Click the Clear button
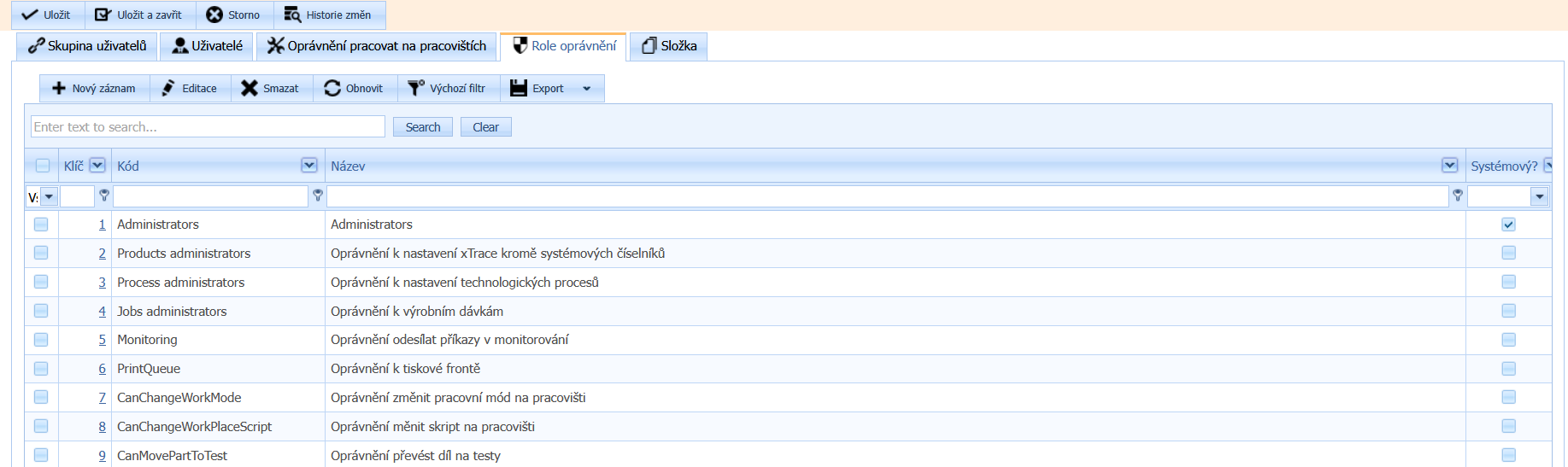The image size is (1568, 467). point(485,127)
